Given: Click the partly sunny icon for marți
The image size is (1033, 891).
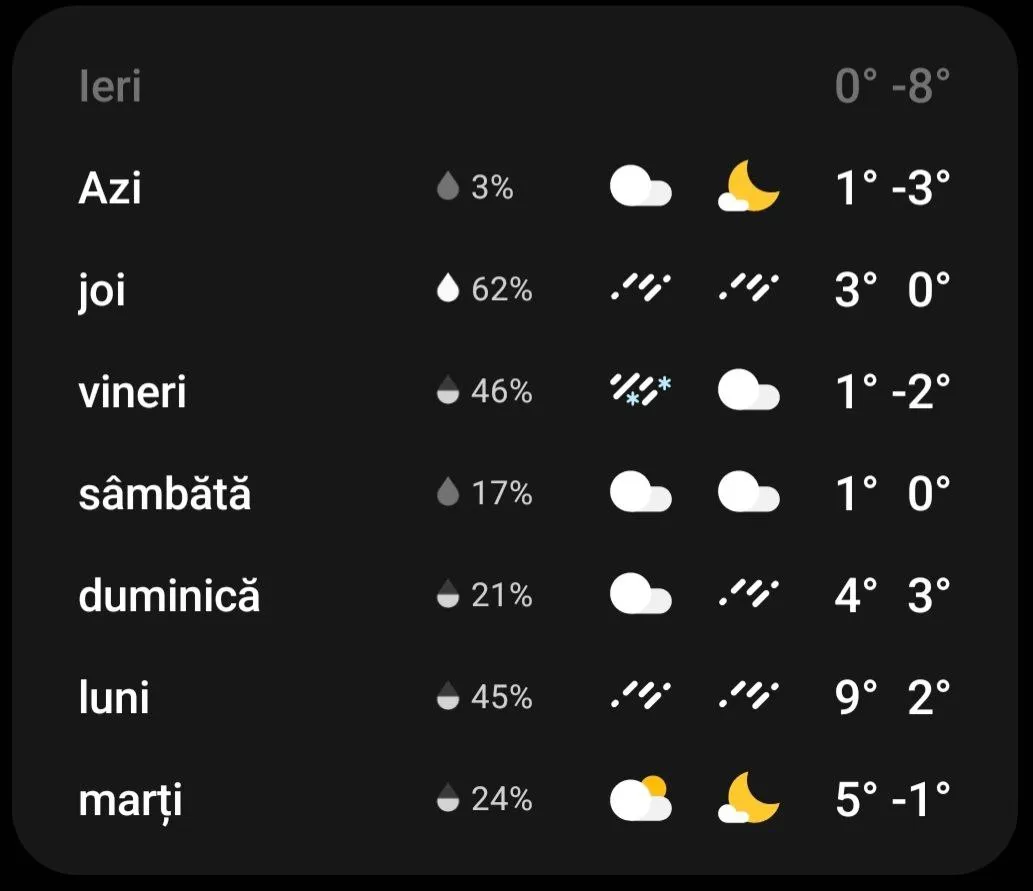Looking at the screenshot, I should coord(640,799).
